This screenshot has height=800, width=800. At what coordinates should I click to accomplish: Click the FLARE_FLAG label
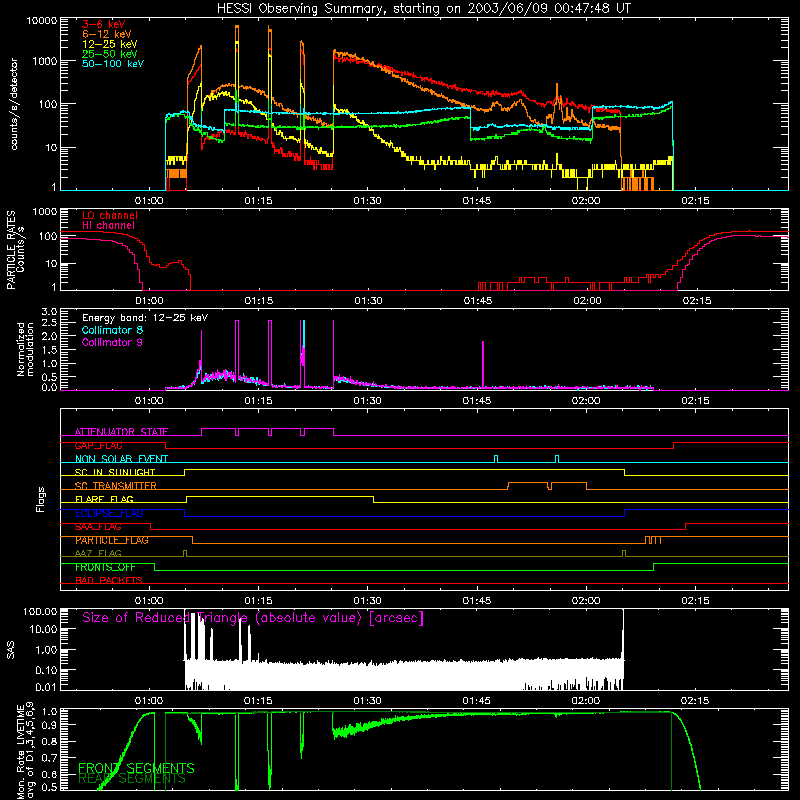pos(104,499)
